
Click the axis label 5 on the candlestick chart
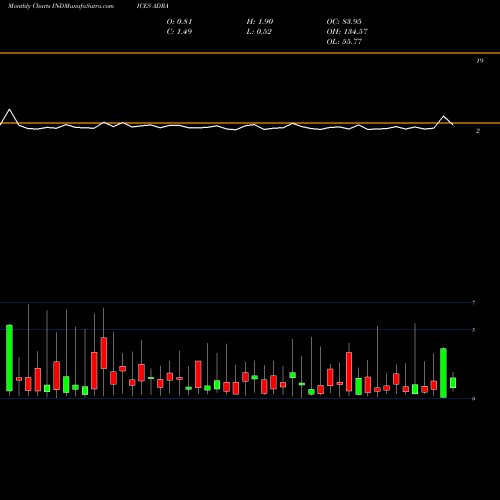pos(474,330)
